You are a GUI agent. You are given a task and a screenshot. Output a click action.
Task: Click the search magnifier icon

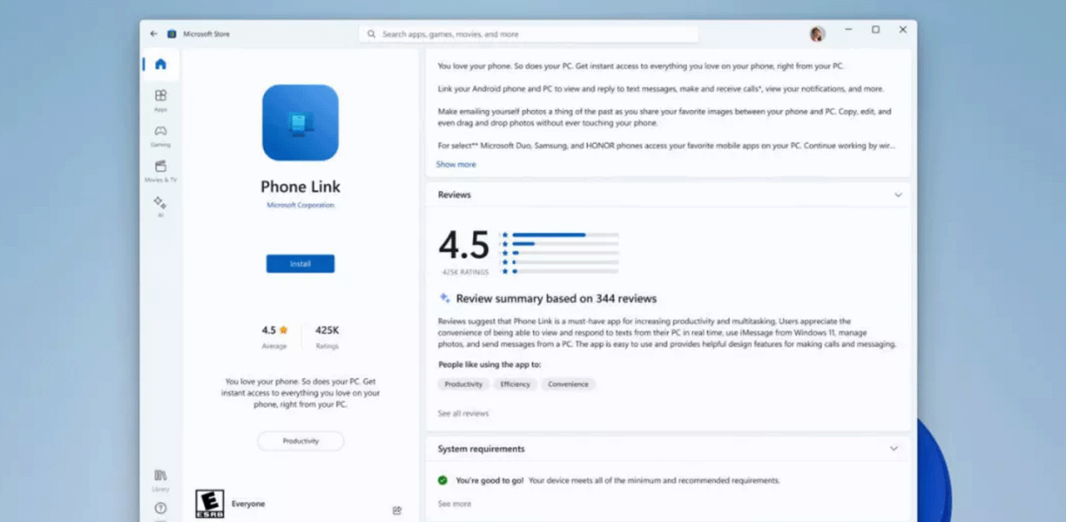[x=371, y=34]
